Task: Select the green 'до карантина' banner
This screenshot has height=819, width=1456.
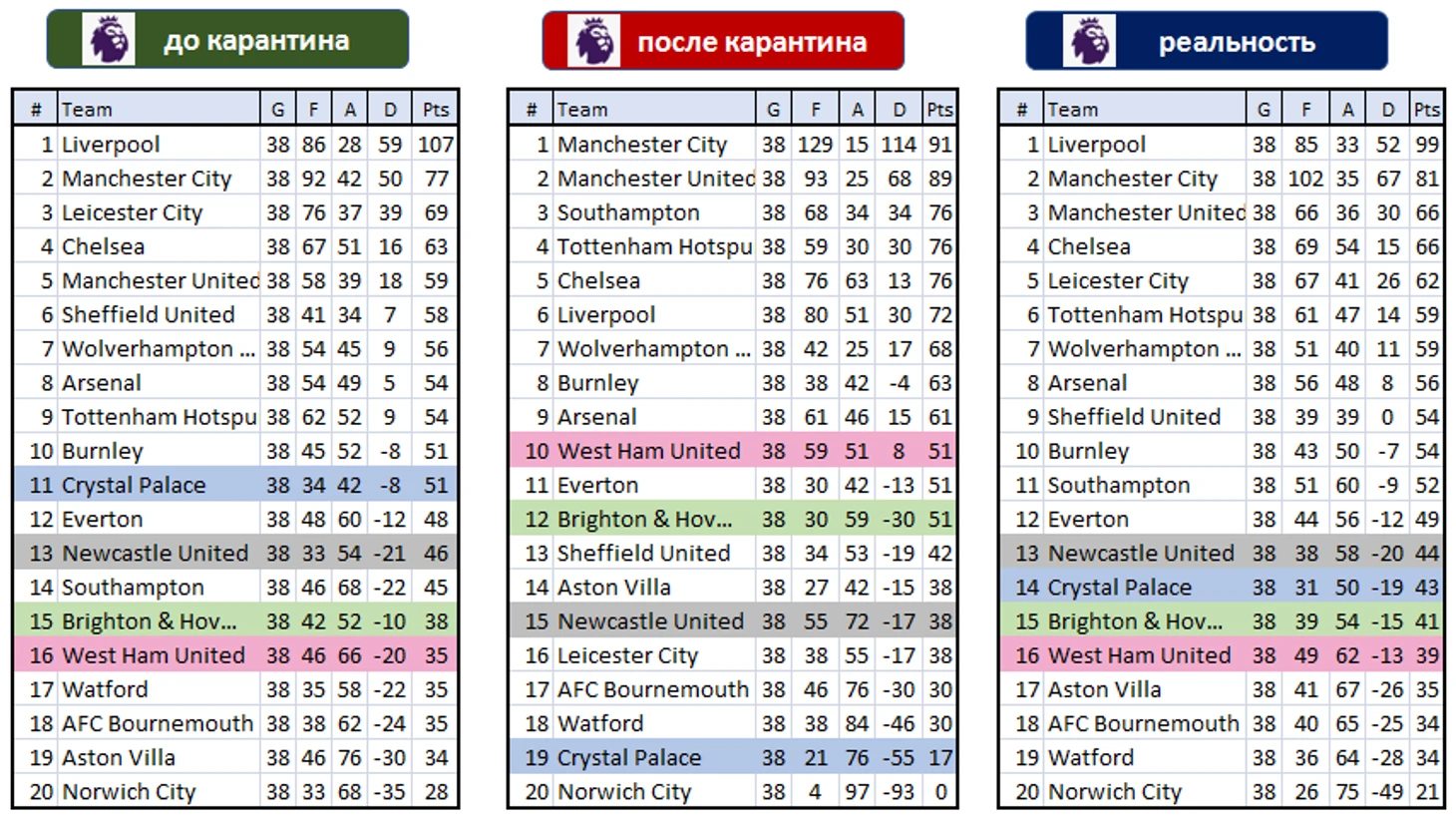Action: pyautogui.click(x=227, y=40)
